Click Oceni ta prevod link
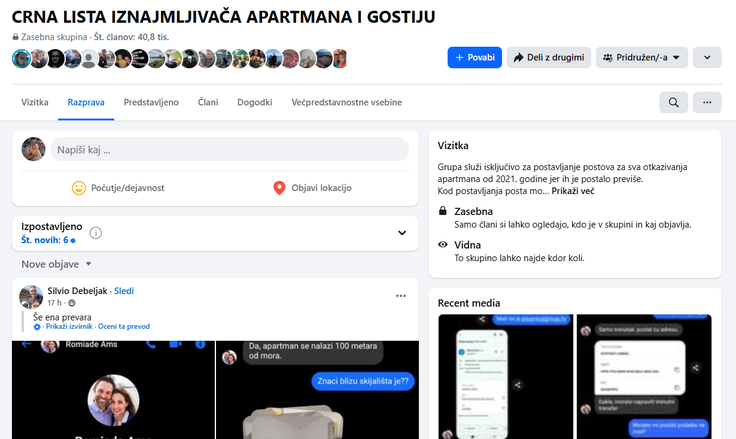This screenshot has height=439, width=736. point(124,326)
